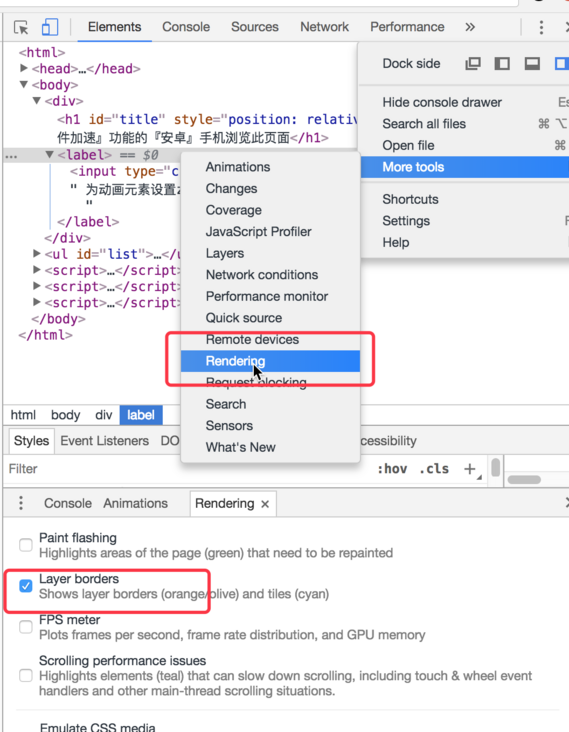Click the ellipsis beside label row
The image size is (569, 732).
tap(11, 156)
